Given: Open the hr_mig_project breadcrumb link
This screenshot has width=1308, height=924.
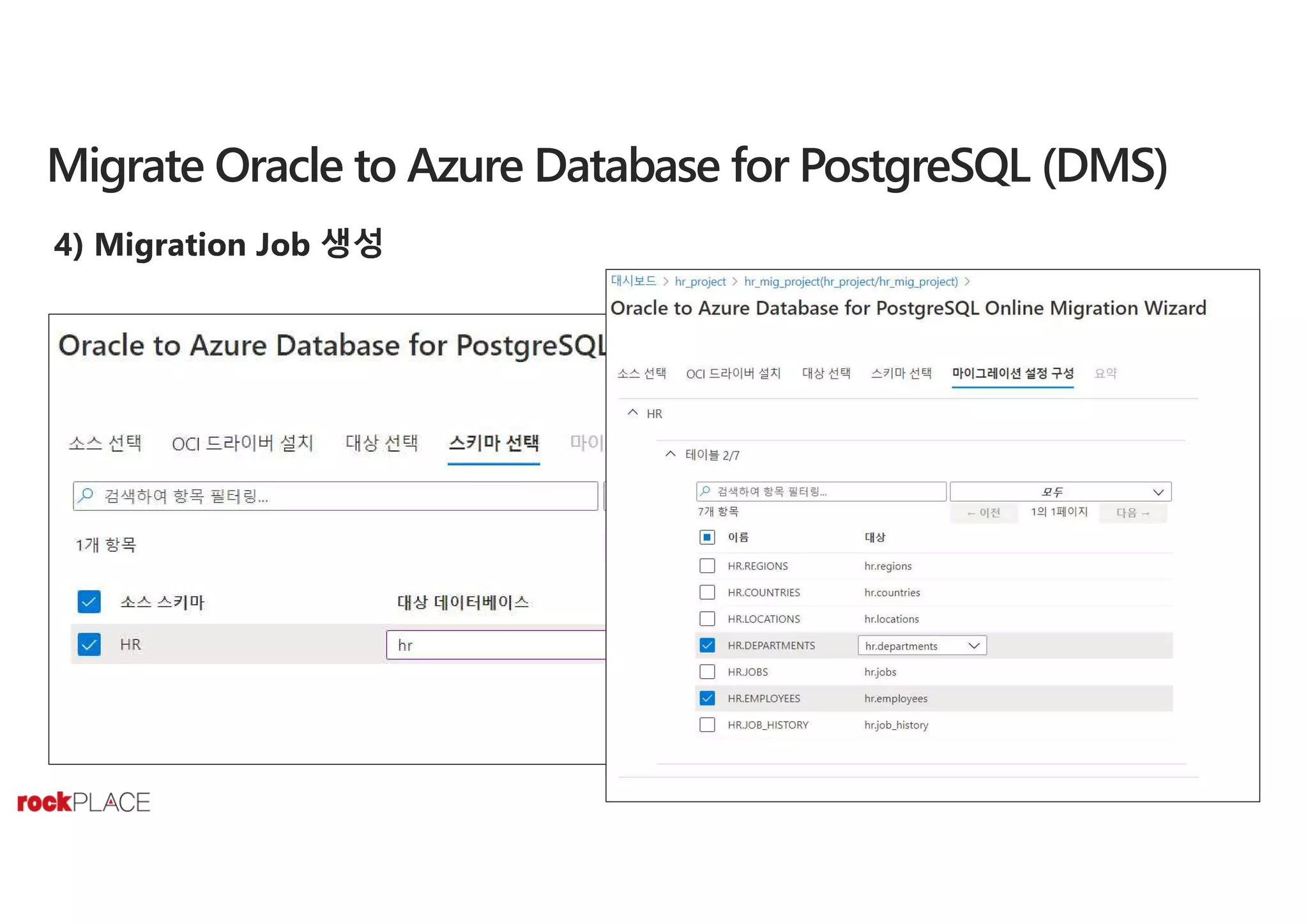Looking at the screenshot, I should click(851, 282).
